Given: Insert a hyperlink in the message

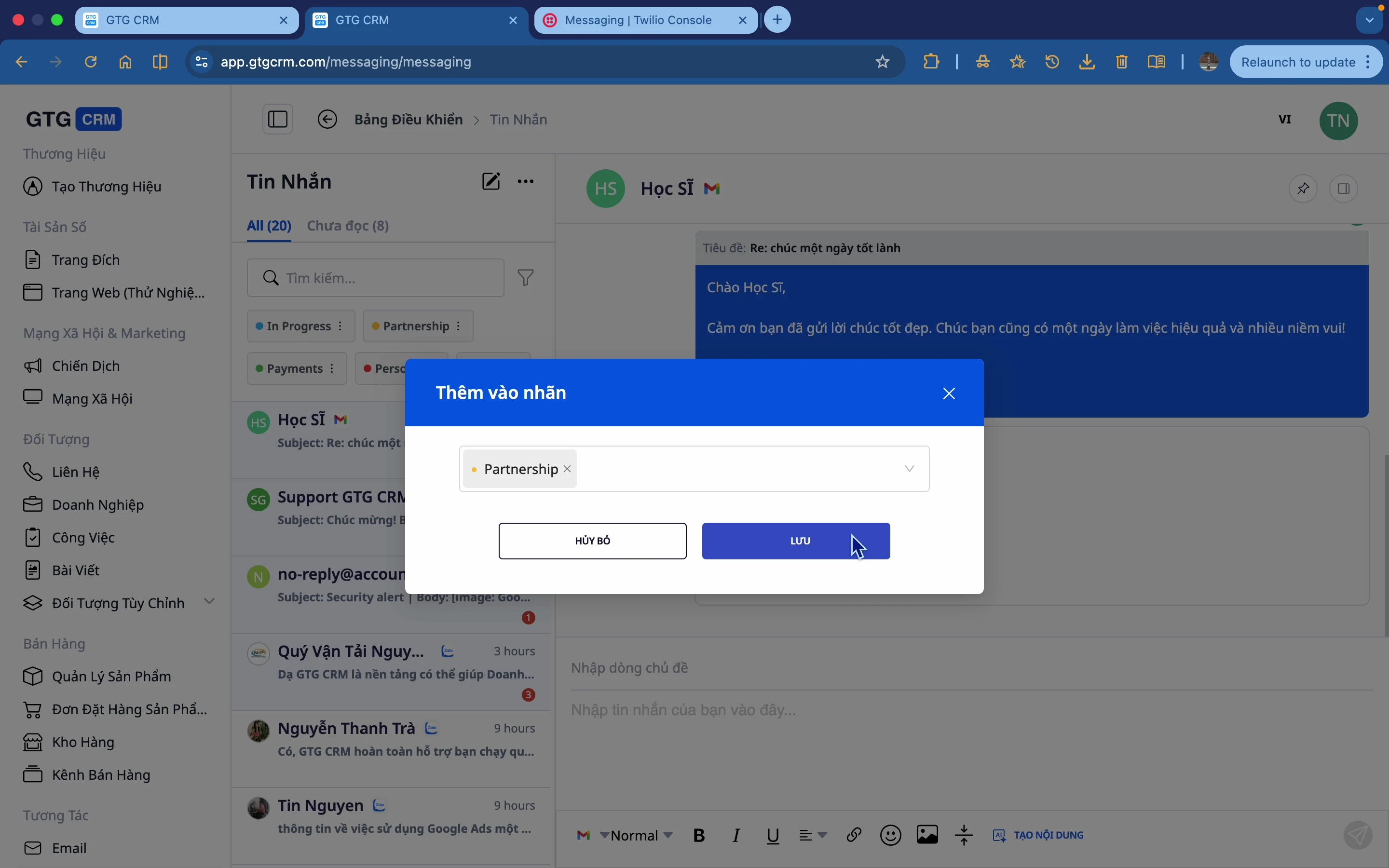Looking at the screenshot, I should (x=855, y=835).
